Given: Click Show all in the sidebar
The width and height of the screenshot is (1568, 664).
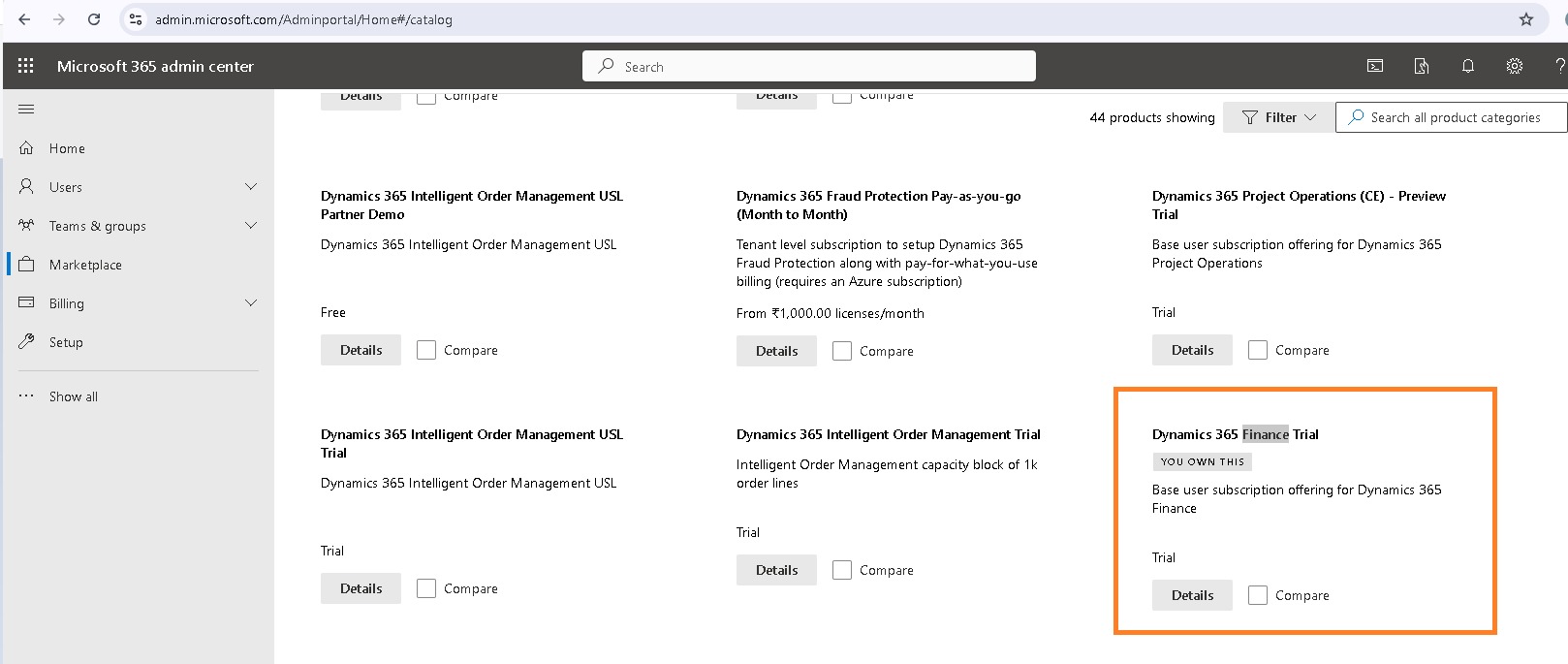Looking at the screenshot, I should 73,396.
